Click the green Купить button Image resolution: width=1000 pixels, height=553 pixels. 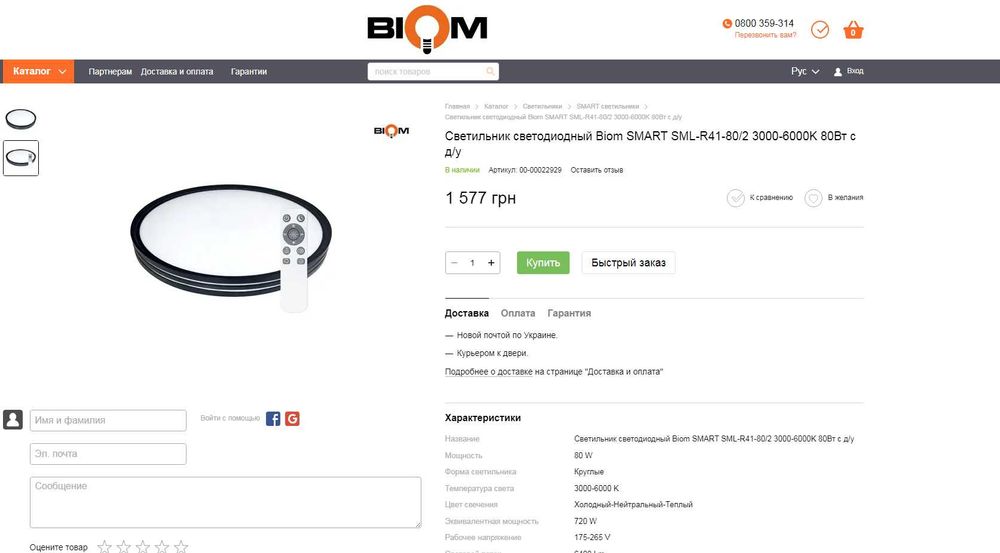point(543,263)
